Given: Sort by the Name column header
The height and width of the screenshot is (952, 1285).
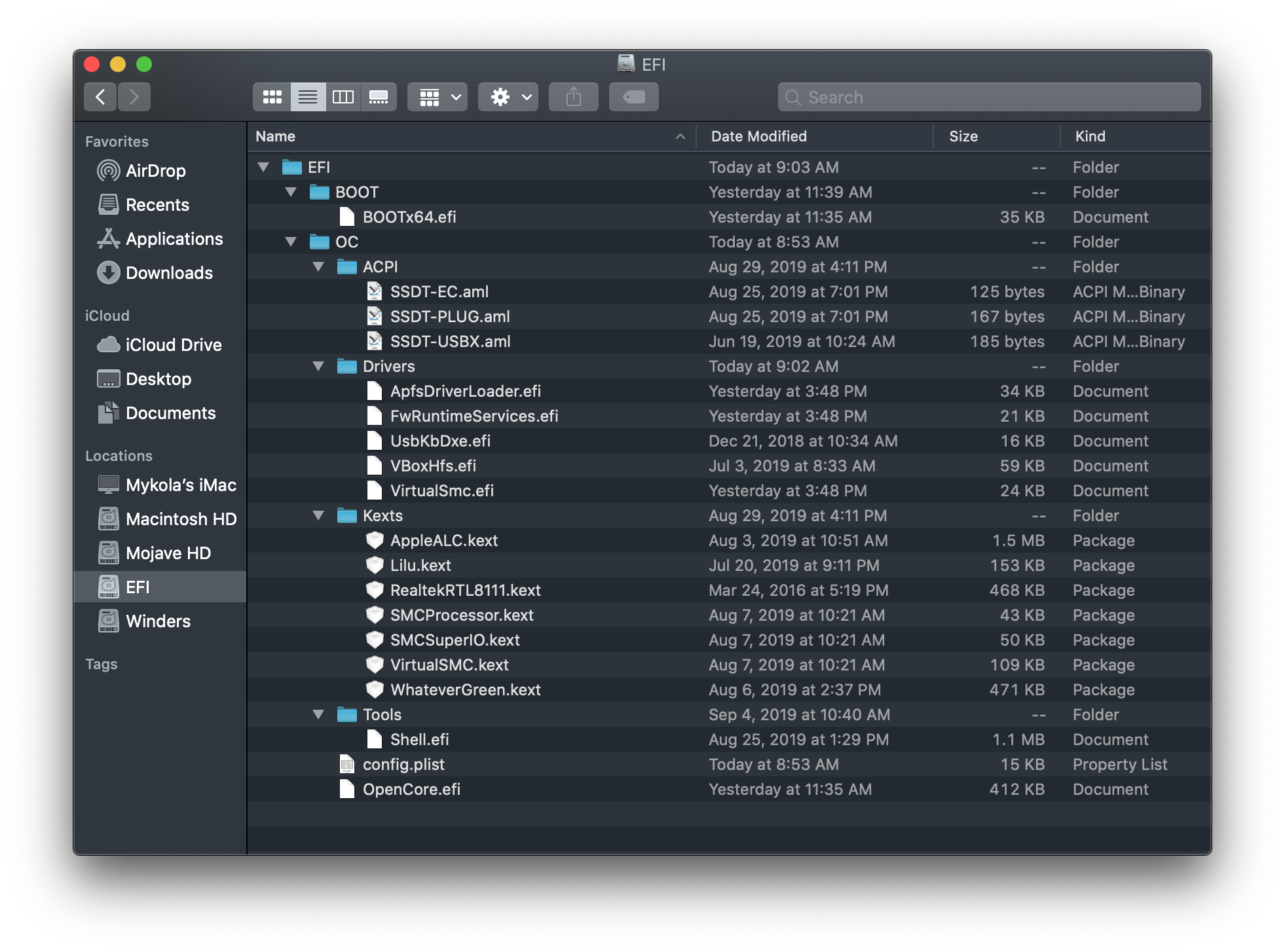Looking at the screenshot, I should coord(472,136).
